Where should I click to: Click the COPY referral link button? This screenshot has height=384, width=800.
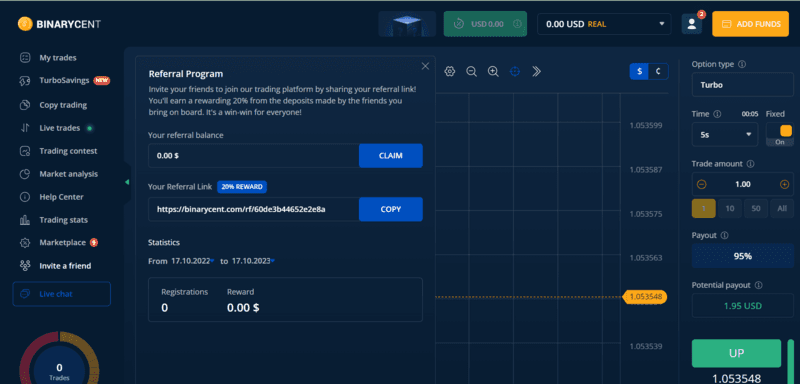391,209
